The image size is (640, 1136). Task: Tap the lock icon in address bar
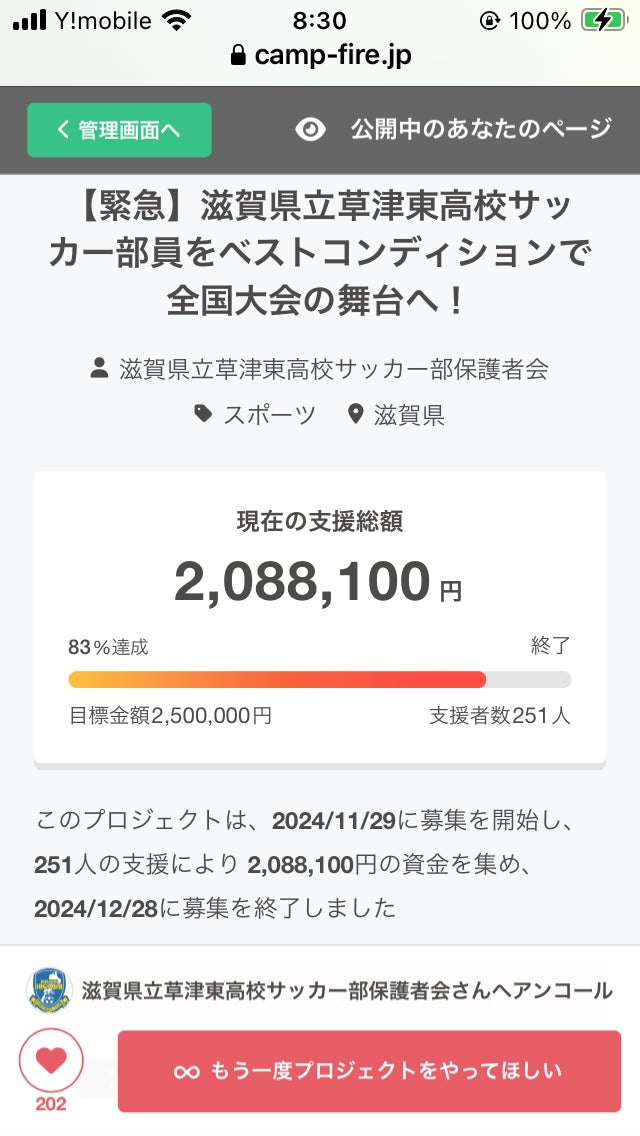click(238, 55)
